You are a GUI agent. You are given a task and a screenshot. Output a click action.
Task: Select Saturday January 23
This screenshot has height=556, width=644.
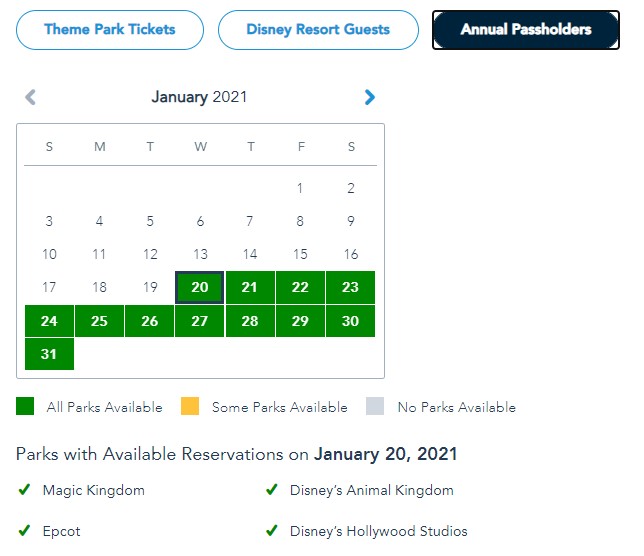pos(350,288)
